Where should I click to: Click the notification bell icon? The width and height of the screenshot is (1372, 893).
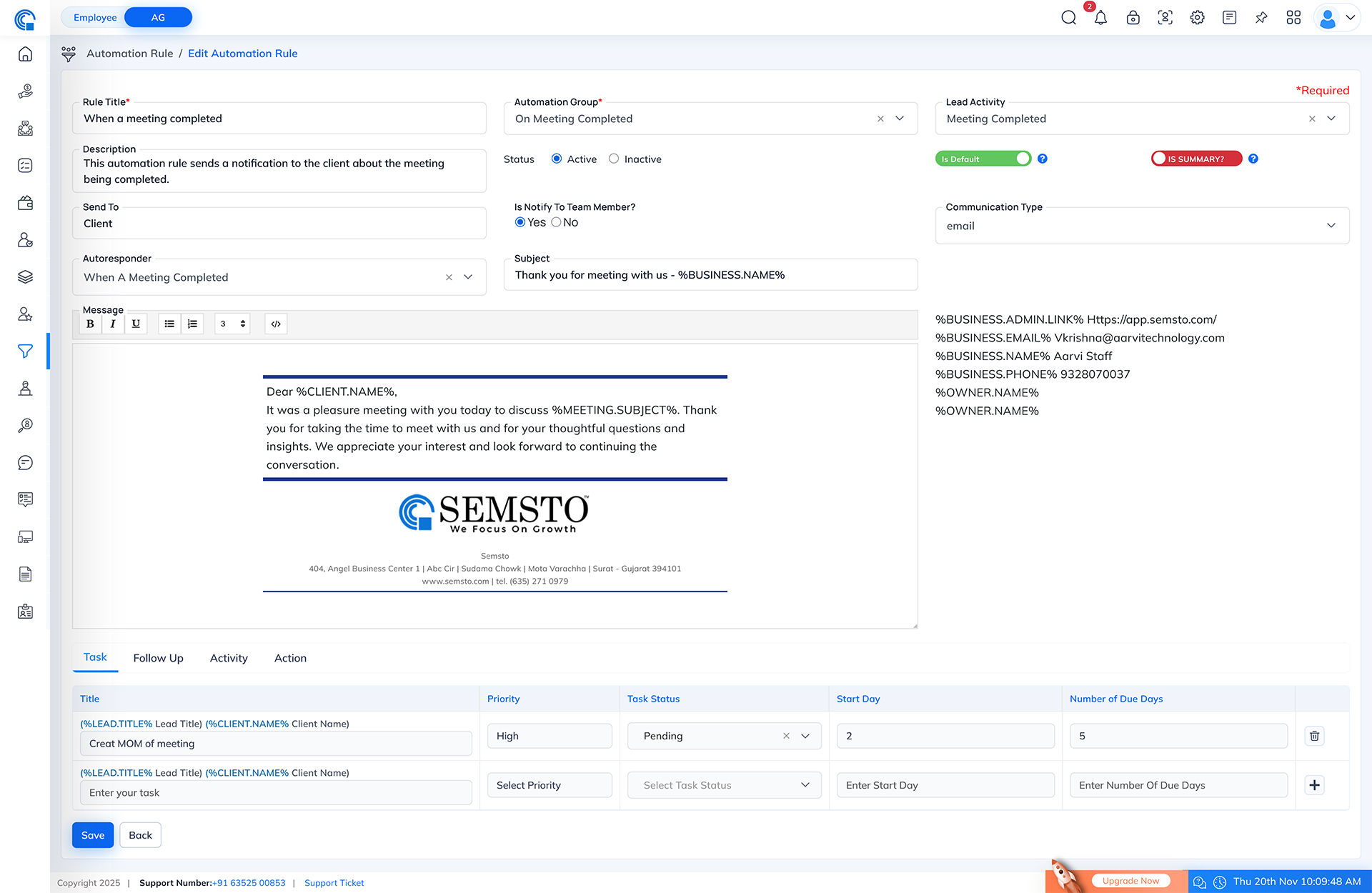click(x=1100, y=18)
